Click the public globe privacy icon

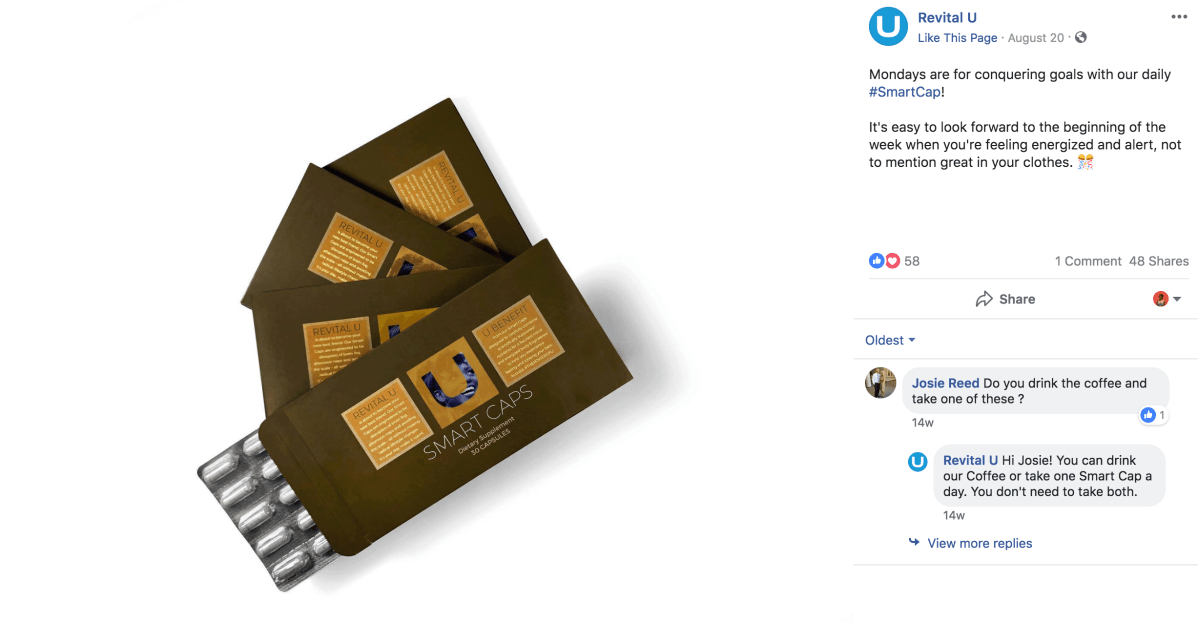point(1080,37)
